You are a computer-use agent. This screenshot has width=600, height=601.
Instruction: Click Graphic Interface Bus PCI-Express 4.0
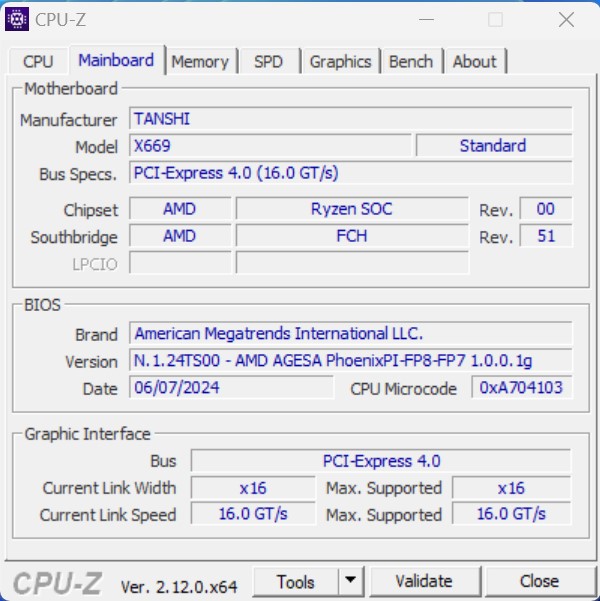381,461
